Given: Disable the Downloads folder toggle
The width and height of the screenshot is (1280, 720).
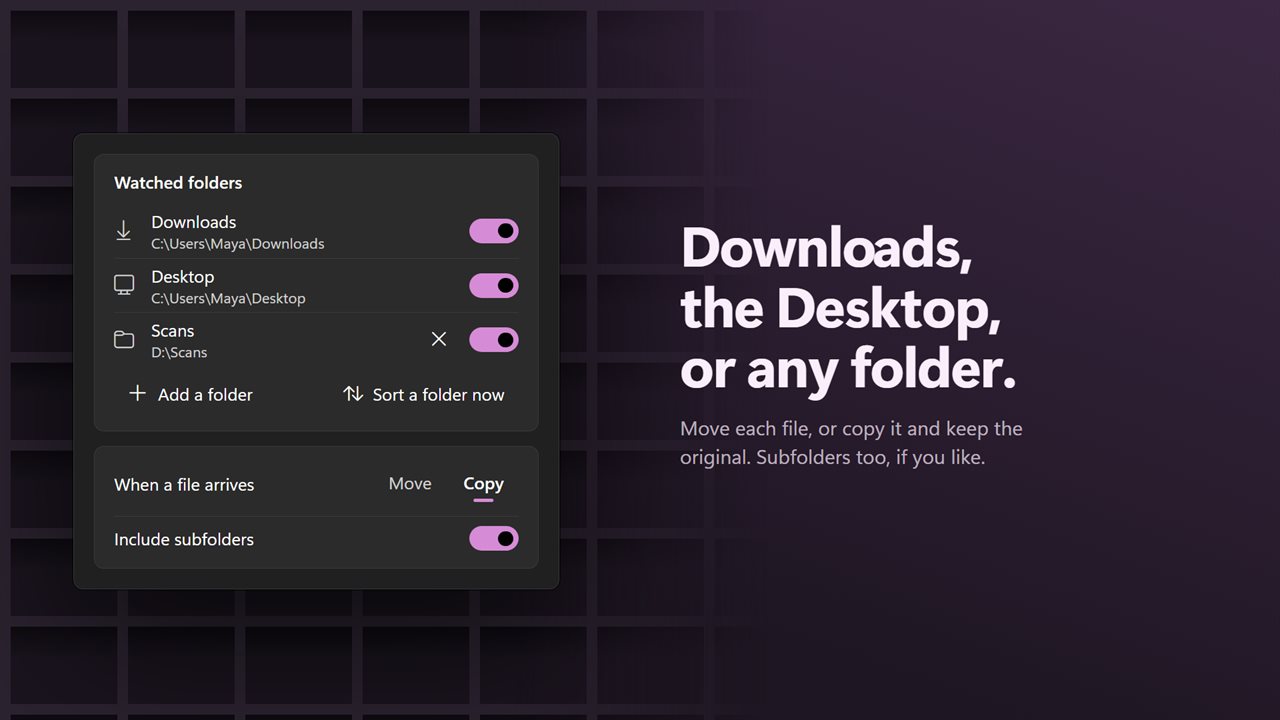Looking at the screenshot, I should (x=494, y=231).
